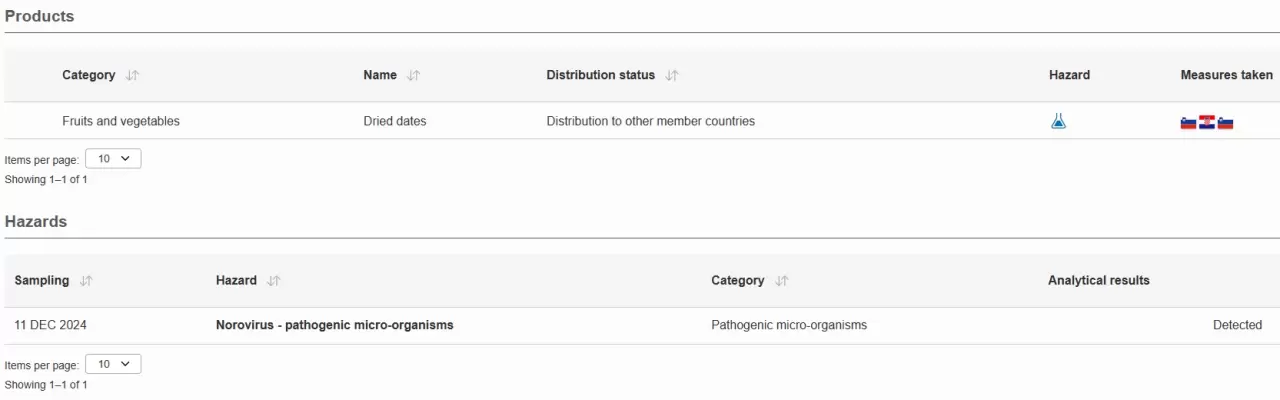Click the Measures taken column header
Screen dimensions: 1280x400
click(x=1226, y=75)
